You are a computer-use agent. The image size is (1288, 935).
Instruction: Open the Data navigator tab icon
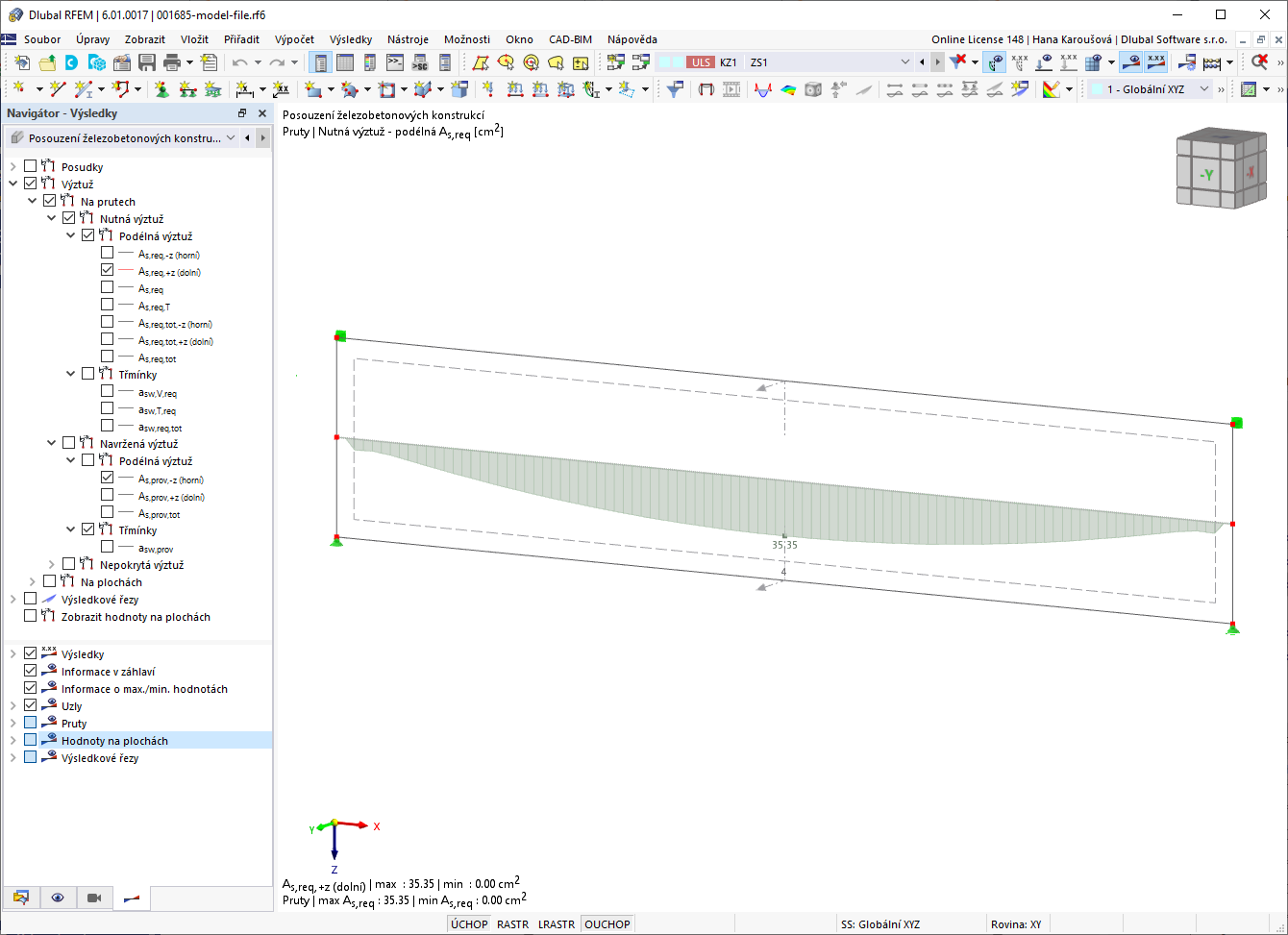click(x=20, y=898)
